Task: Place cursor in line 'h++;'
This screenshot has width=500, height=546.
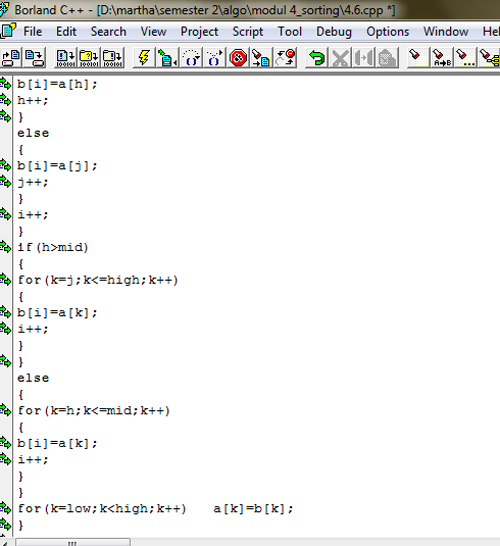Action: pos(33,101)
